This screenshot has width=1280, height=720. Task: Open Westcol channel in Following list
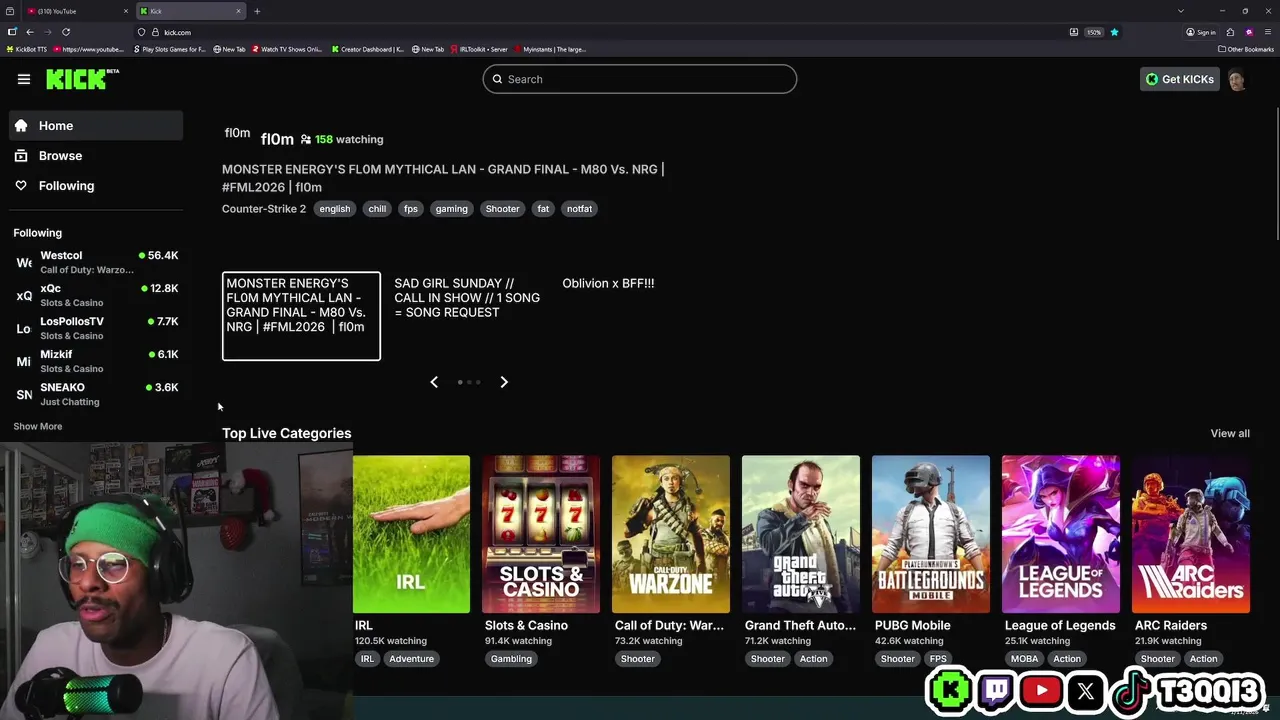pos(96,262)
